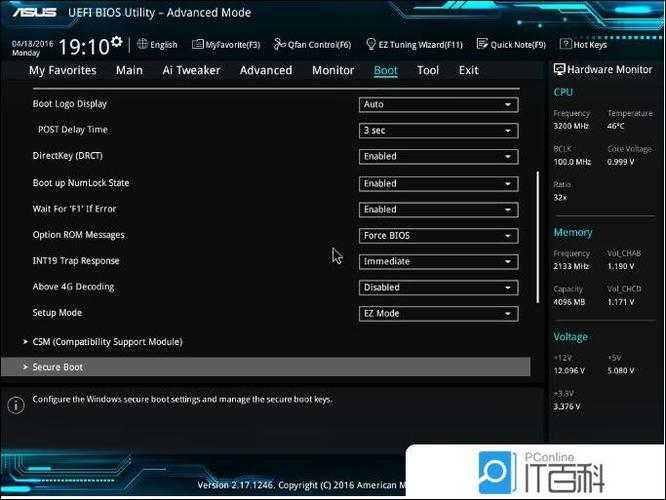The width and height of the screenshot is (666, 500).
Task: Click the DirectKey (DRCT) label
Action: click(x=68, y=155)
